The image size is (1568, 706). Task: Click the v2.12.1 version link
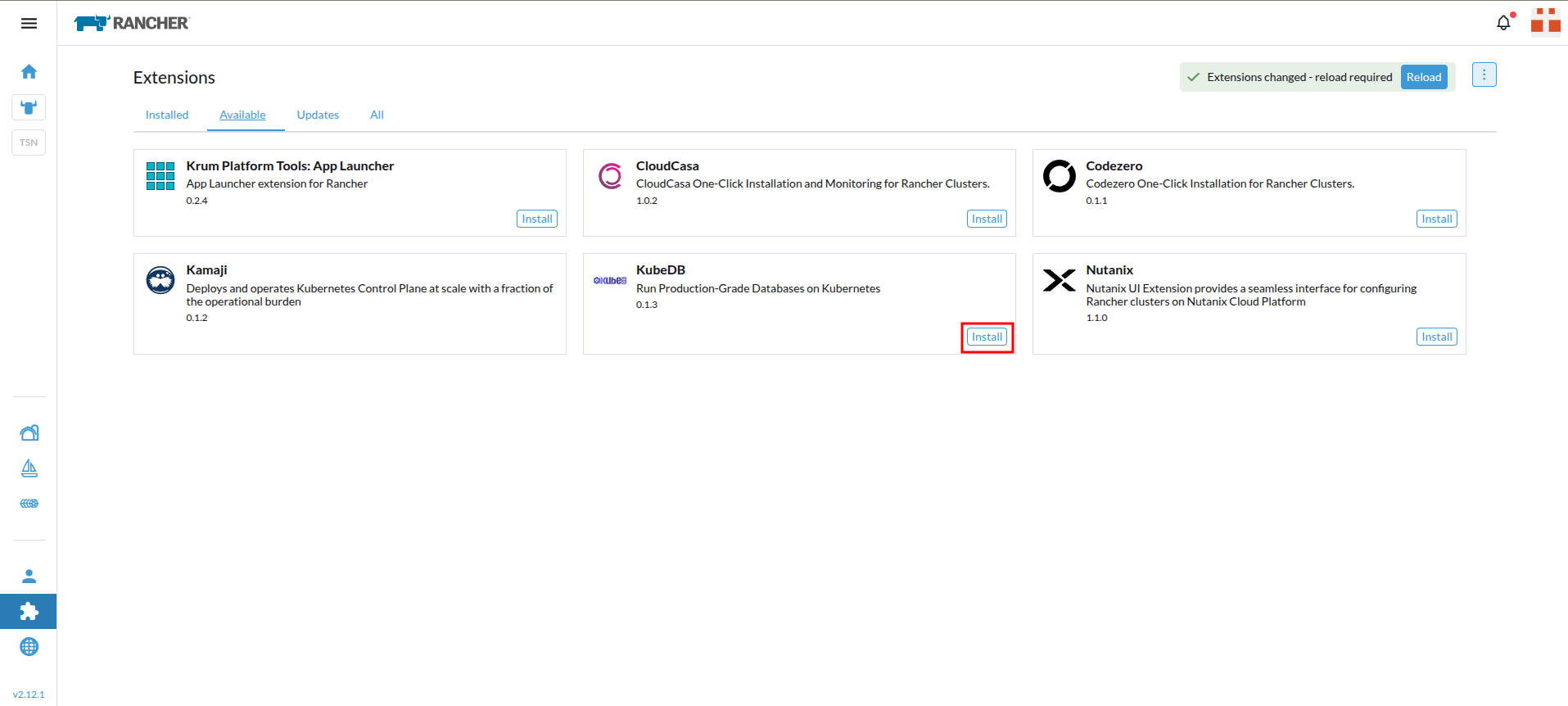(x=29, y=694)
